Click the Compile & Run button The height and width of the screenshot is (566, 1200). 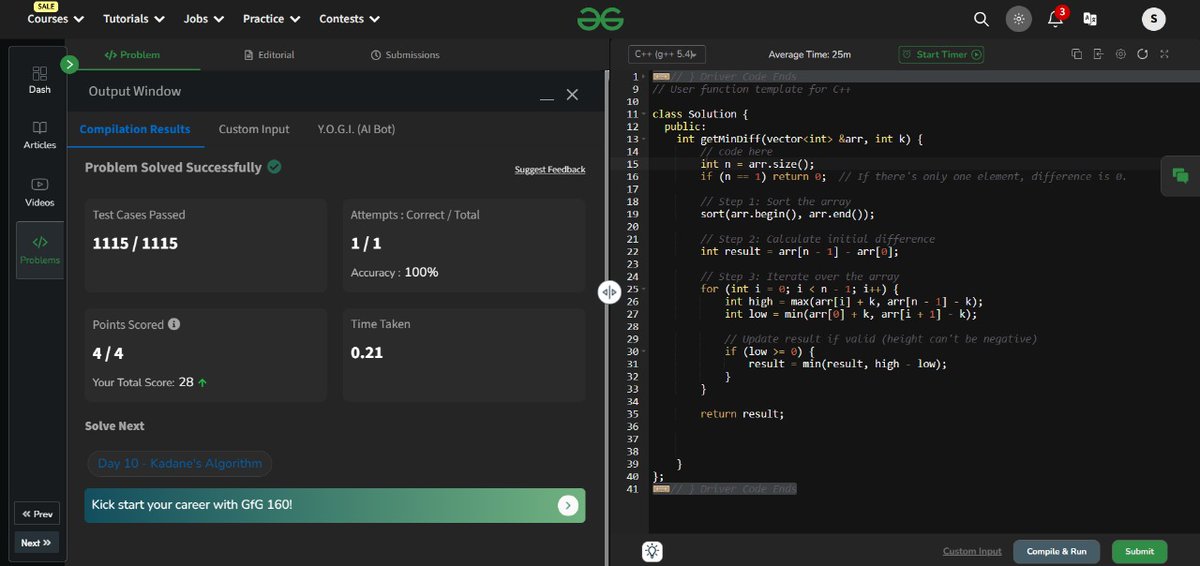tap(1056, 551)
